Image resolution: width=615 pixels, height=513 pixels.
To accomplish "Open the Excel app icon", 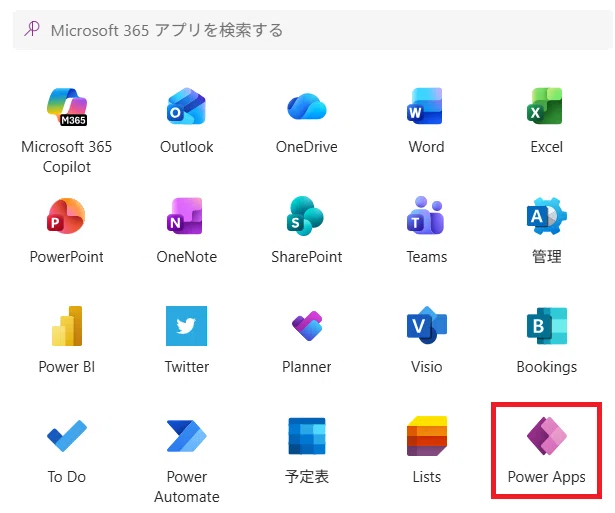I will click(546, 106).
